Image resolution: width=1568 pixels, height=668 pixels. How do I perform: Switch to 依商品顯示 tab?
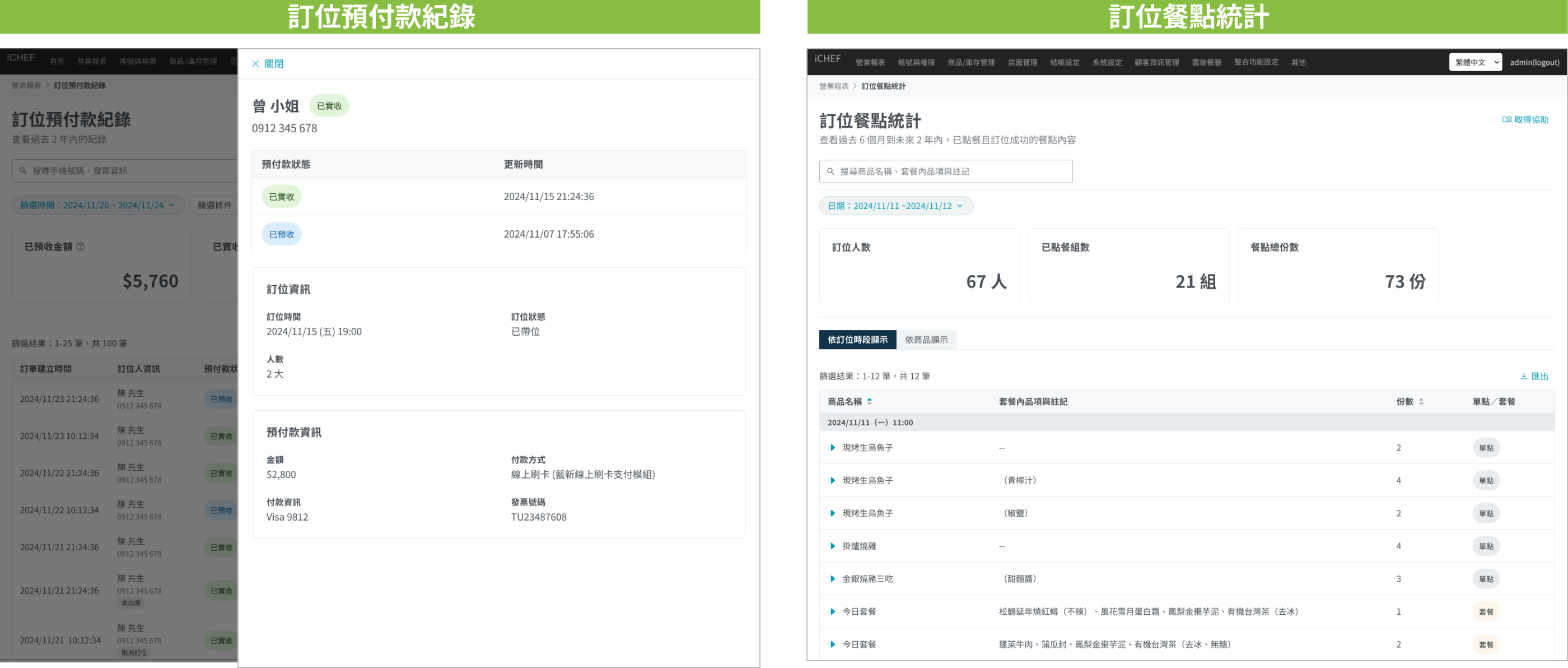(926, 340)
